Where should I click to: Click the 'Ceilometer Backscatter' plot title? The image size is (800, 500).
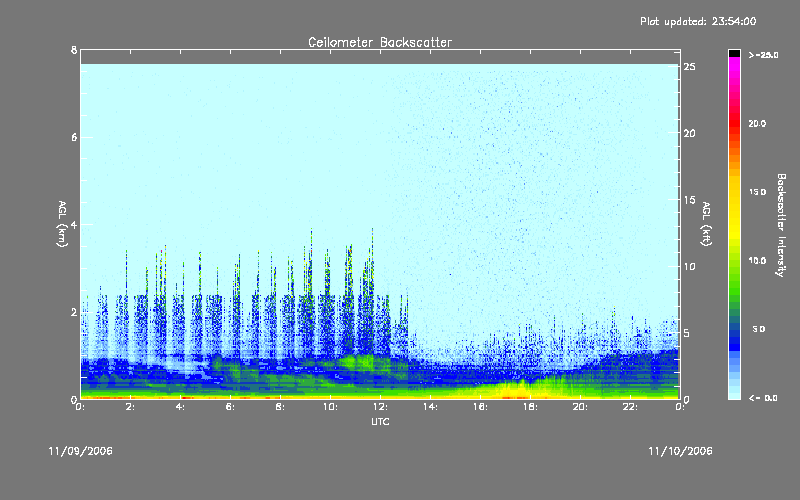[380, 42]
